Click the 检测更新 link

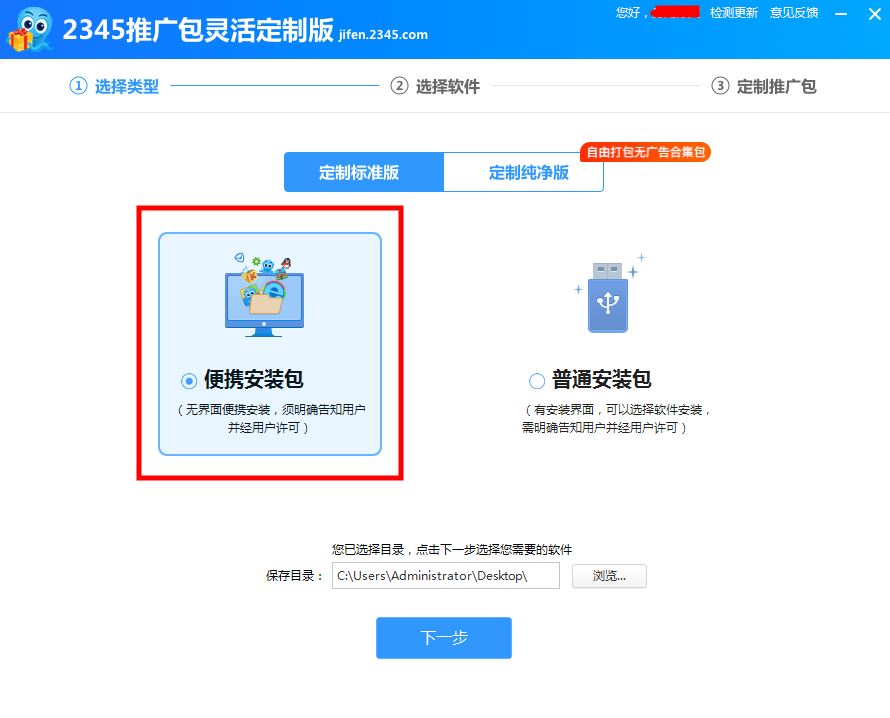click(x=733, y=12)
